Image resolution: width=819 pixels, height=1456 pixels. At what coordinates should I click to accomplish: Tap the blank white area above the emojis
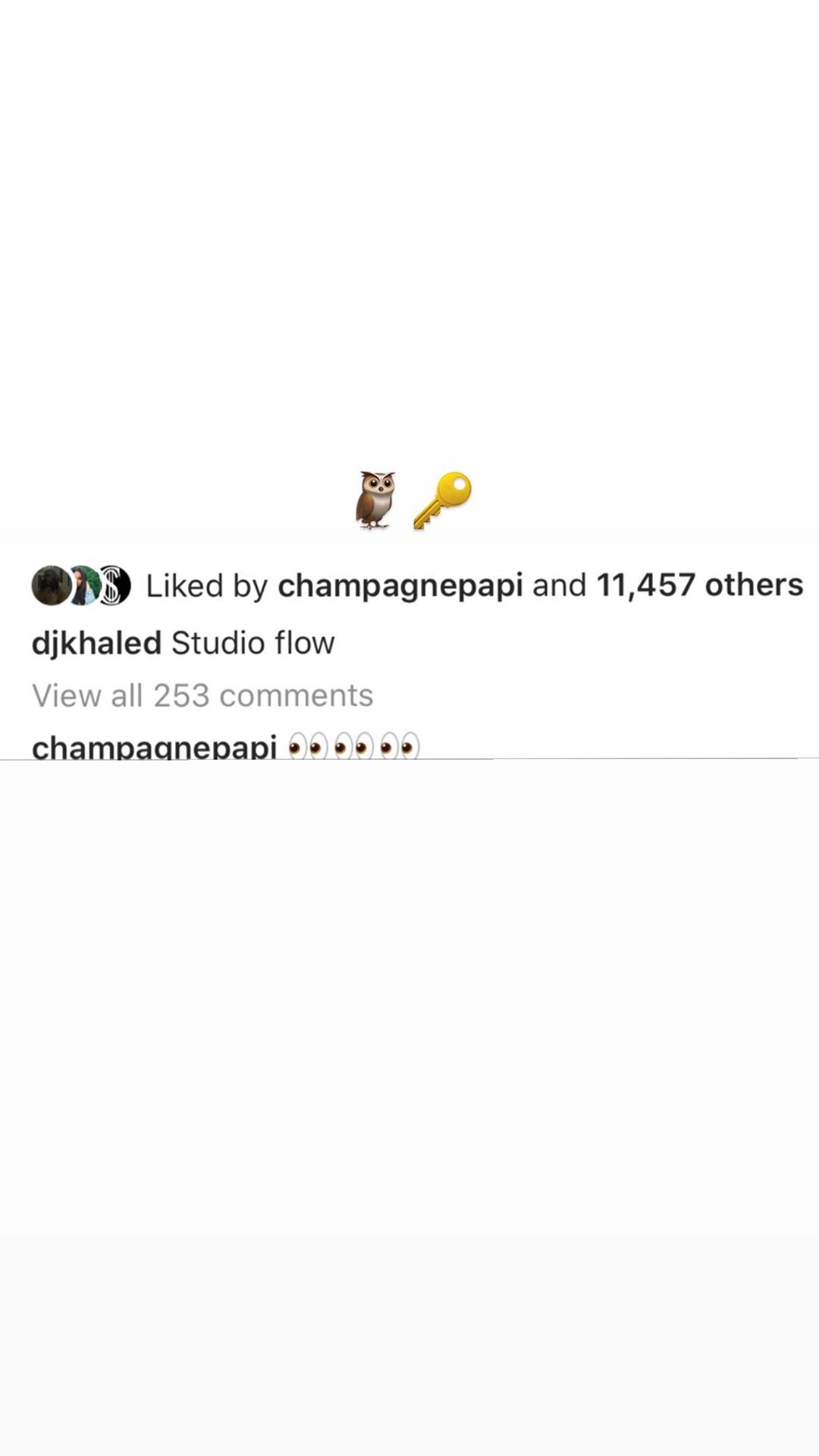[x=409, y=227]
